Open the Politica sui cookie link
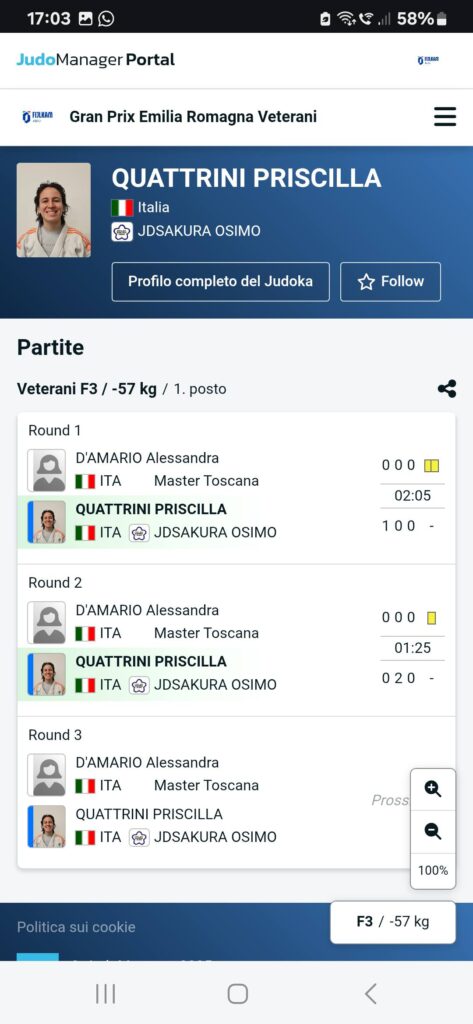473x1024 pixels. point(76,927)
